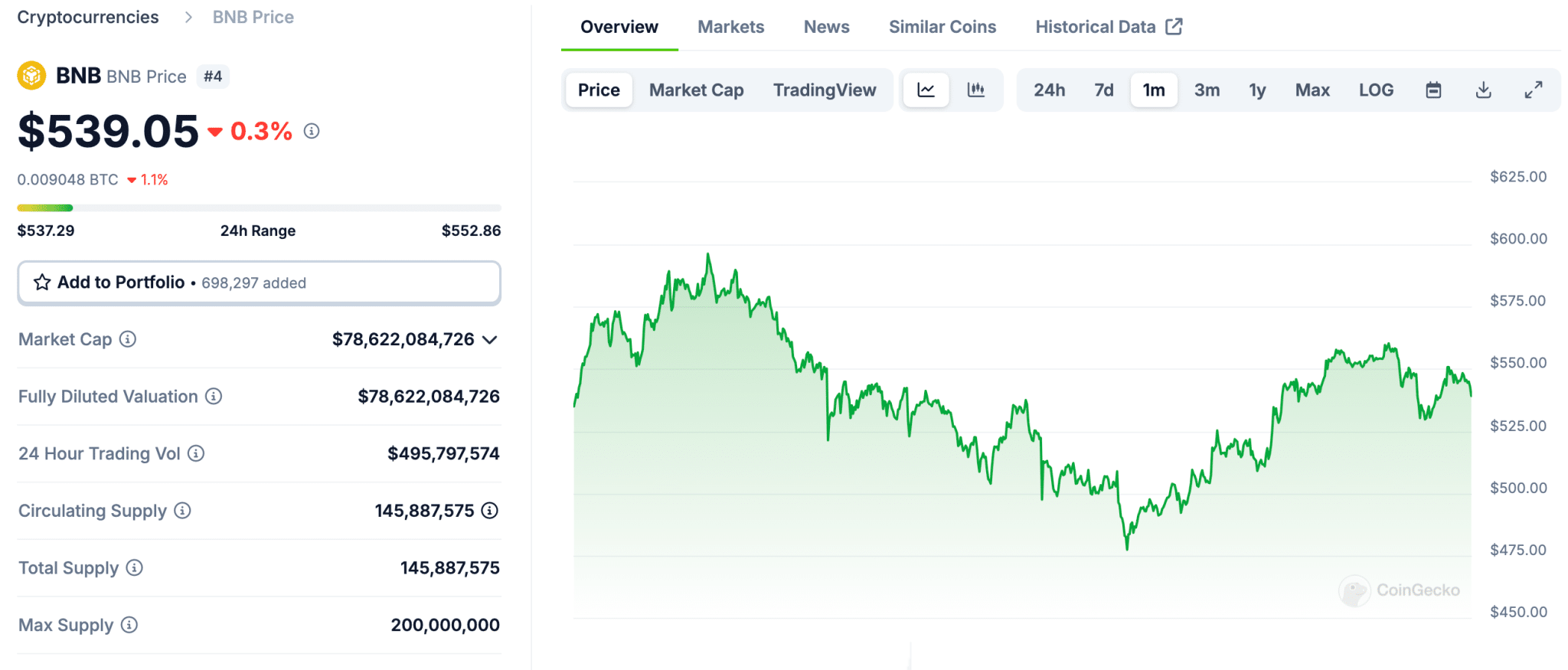Select the 24h time range
The image size is (1568, 670).
1049,90
